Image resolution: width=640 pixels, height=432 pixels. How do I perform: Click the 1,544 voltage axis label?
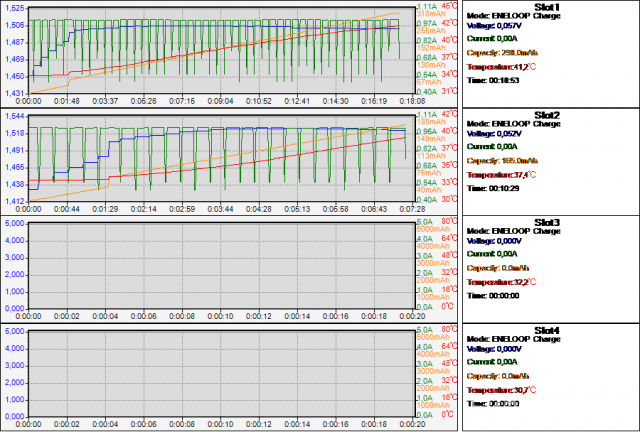pos(14,116)
